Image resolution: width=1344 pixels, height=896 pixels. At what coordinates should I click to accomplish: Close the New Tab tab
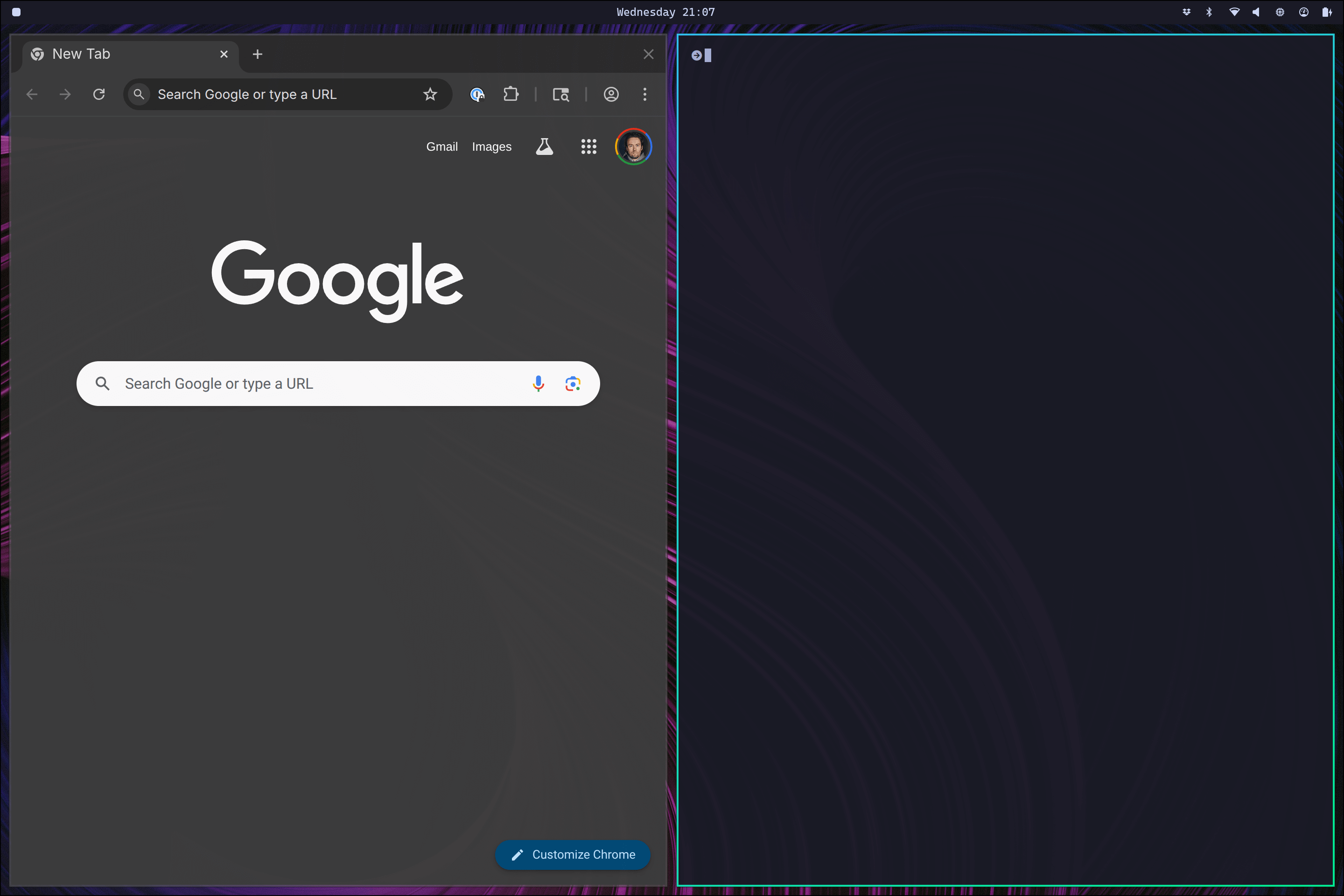point(224,54)
